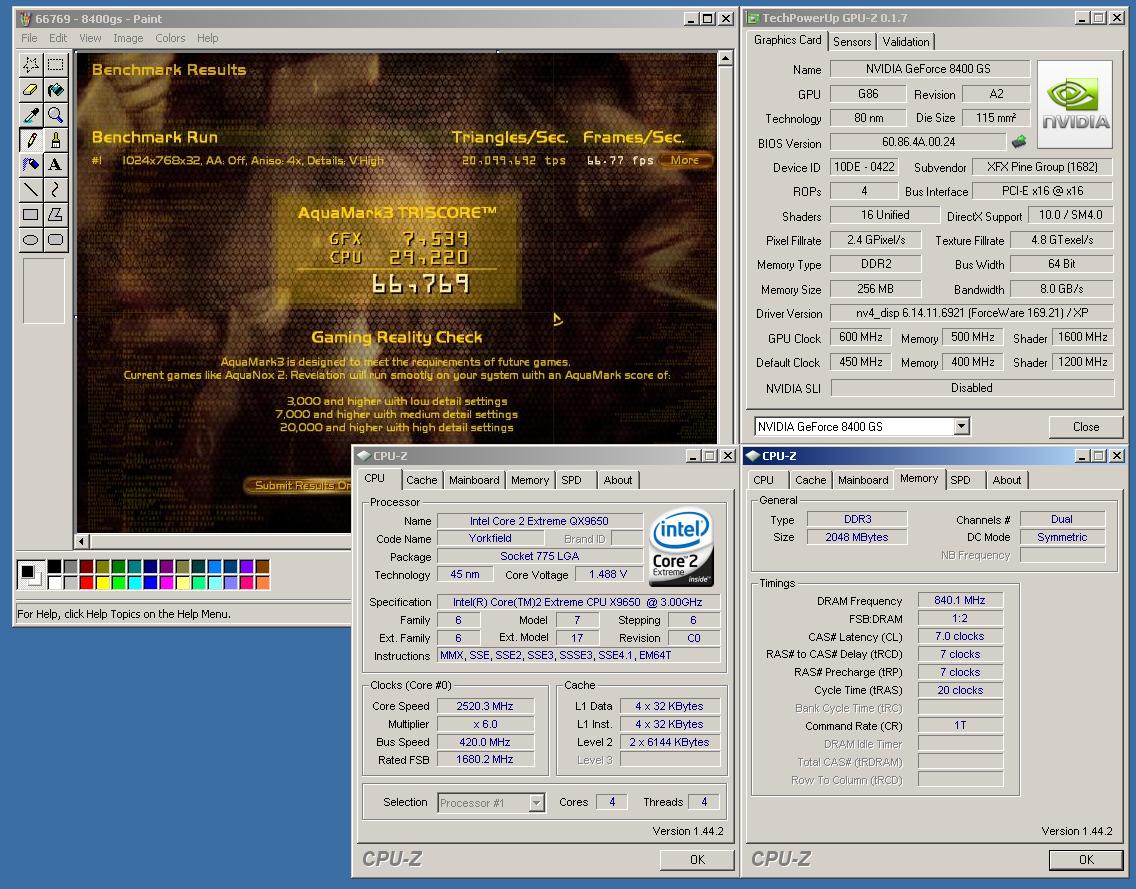The height and width of the screenshot is (889, 1136).
Task: Click the BIOS save chip icon in GPU-Z
Action: tap(1019, 141)
